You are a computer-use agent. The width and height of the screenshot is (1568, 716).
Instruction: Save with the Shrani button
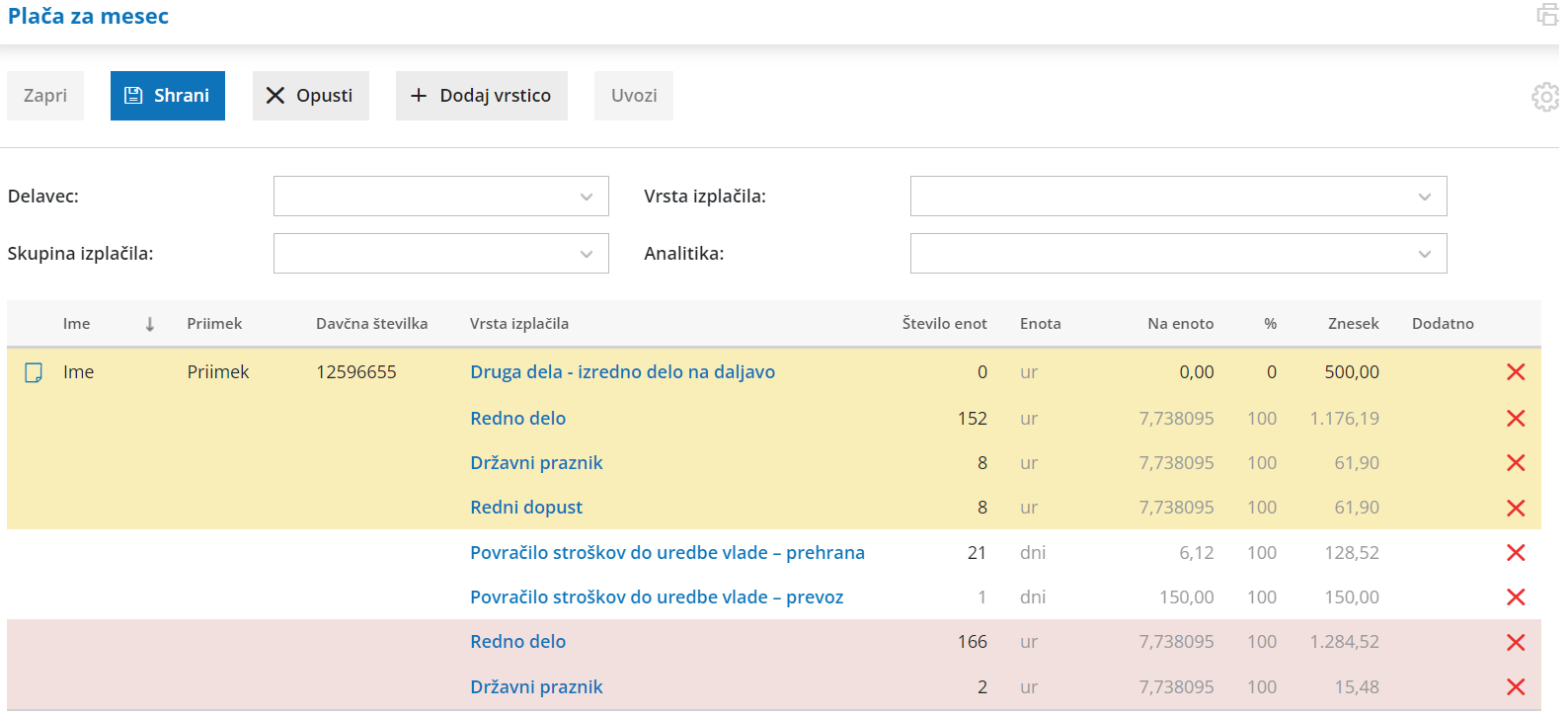pyautogui.click(x=168, y=96)
